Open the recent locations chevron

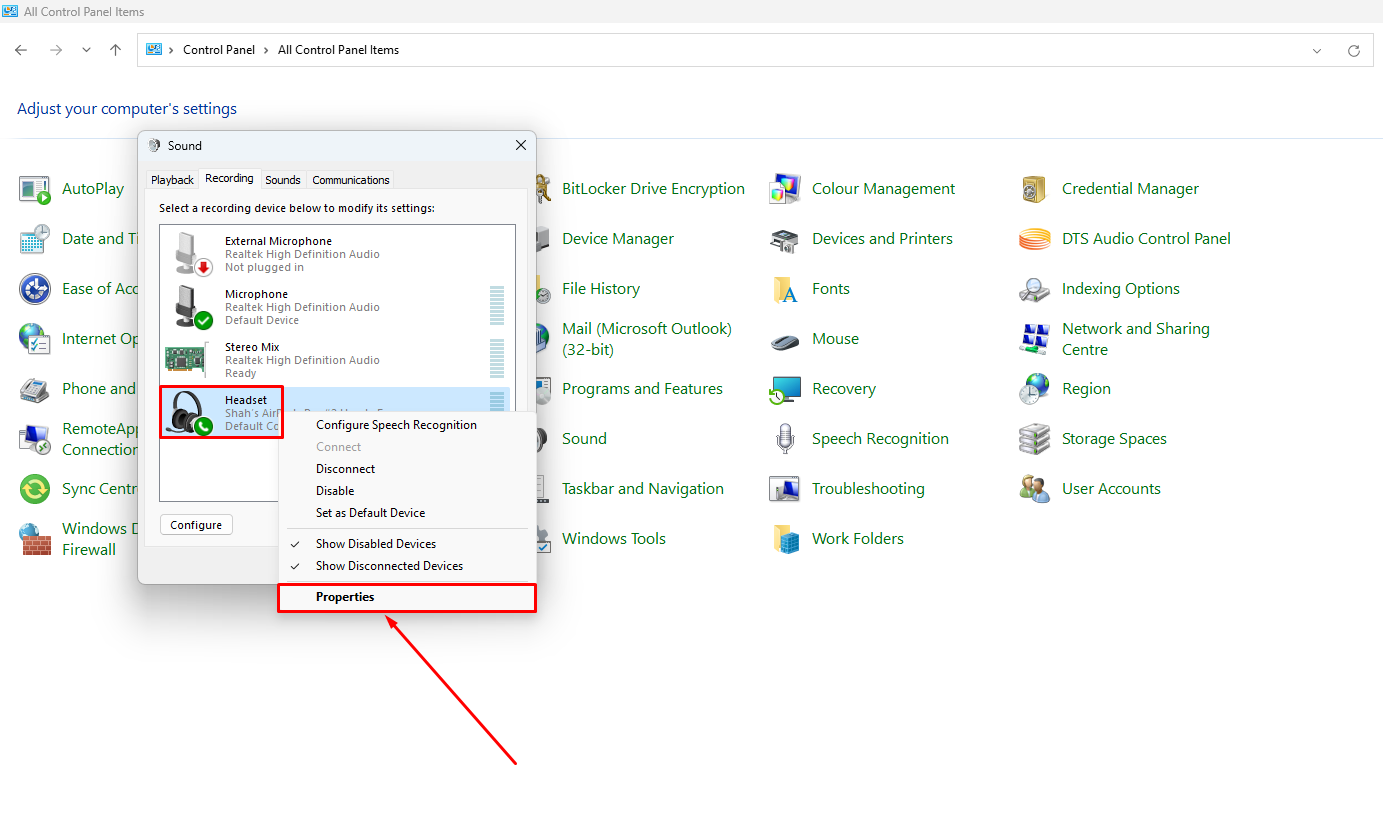tap(86, 50)
